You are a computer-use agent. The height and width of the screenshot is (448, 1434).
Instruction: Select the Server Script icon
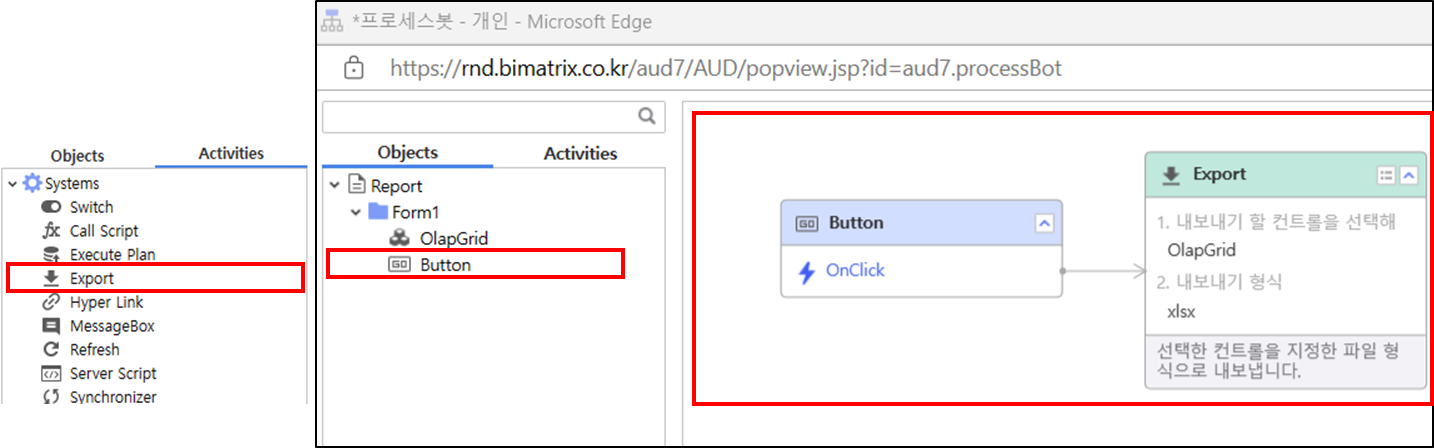click(51, 374)
